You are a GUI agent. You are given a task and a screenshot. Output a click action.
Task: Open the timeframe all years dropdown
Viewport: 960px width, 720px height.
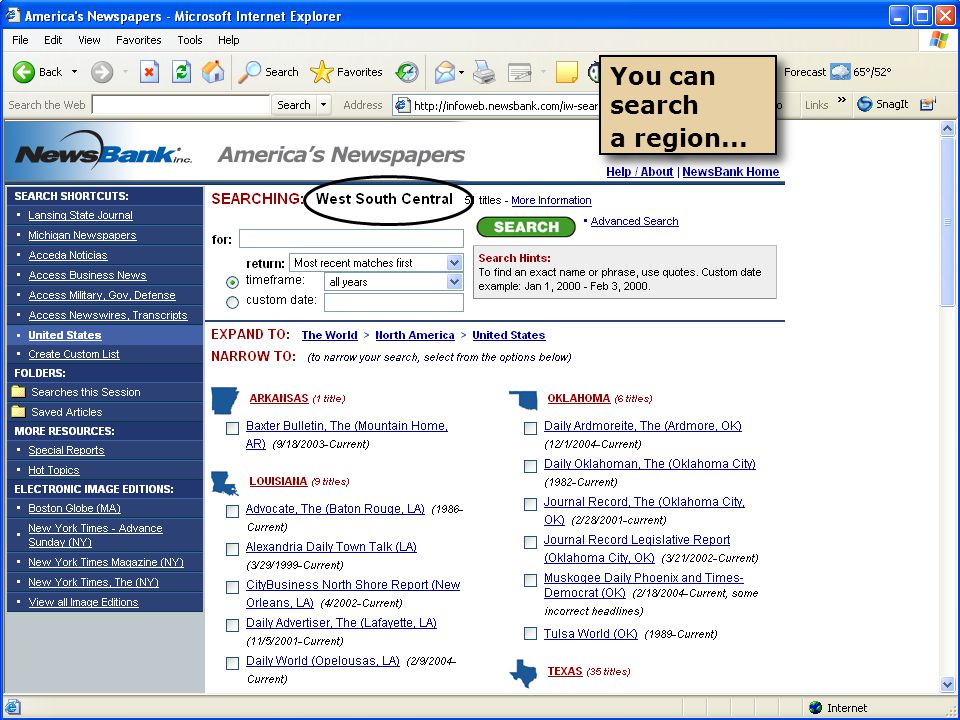(x=454, y=282)
